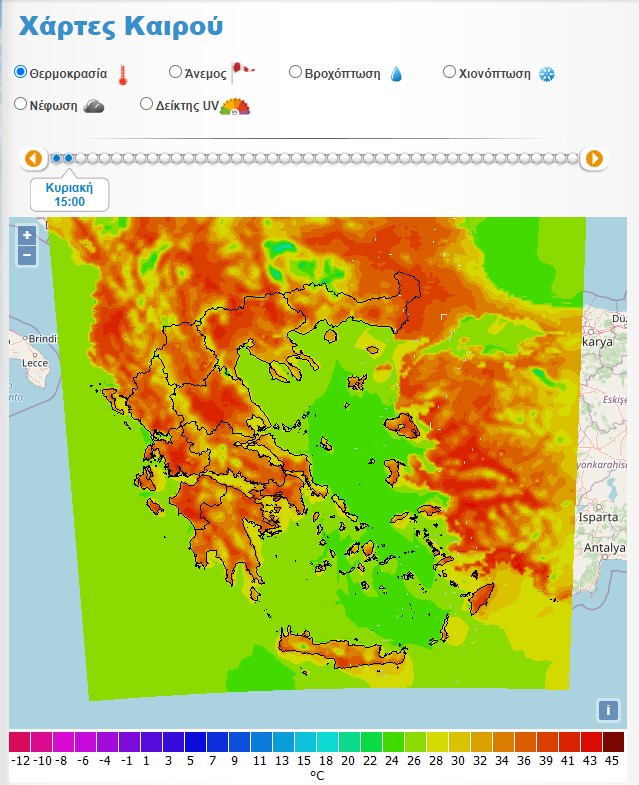Screen dimensions: 639x785
Task: Go to the previous forecast time step
Action: tap(34, 158)
